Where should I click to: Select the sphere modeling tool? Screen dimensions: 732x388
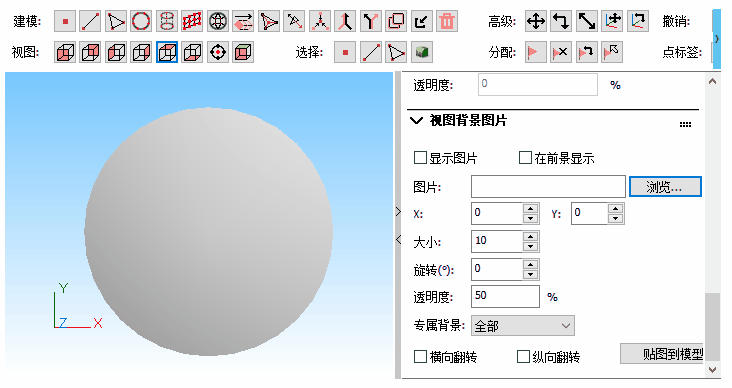[218, 21]
